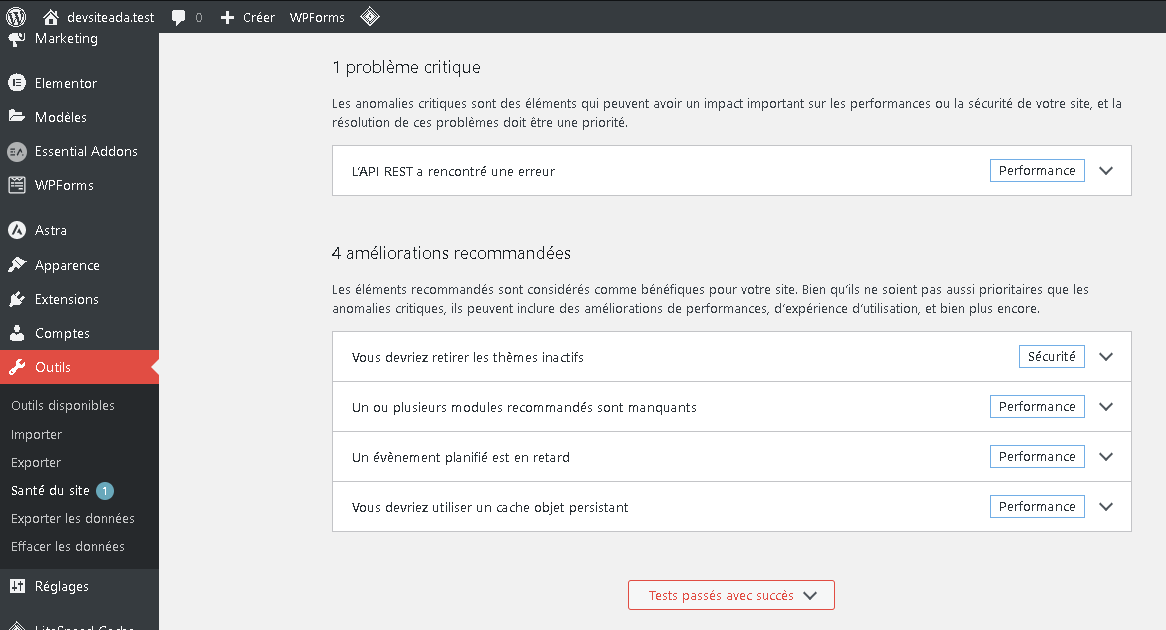Show the Tests passés avec succès list
Image resolution: width=1166 pixels, height=630 pixels.
pyautogui.click(x=731, y=595)
